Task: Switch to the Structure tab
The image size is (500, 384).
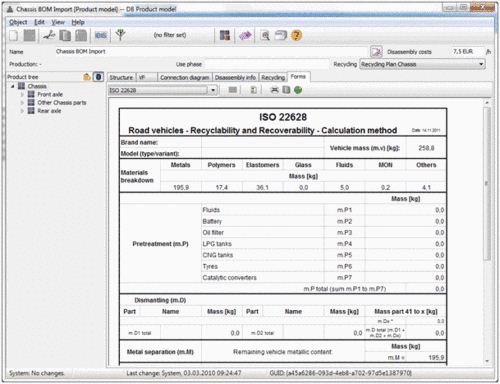Action: point(121,78)
